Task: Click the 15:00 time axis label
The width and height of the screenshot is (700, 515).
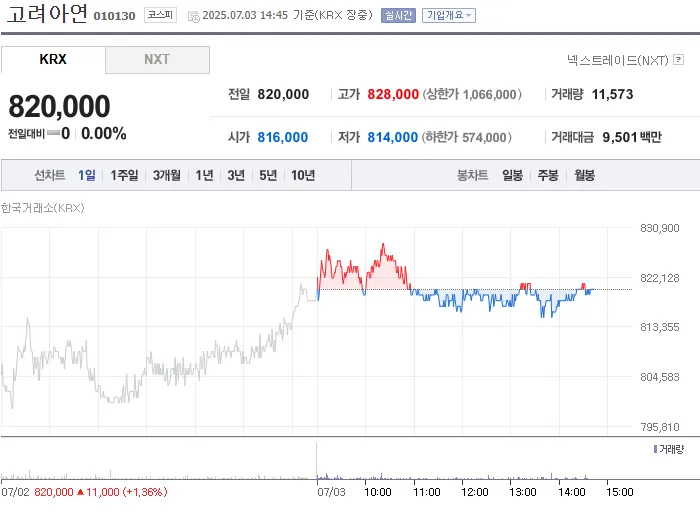Action: pos(620,492)
